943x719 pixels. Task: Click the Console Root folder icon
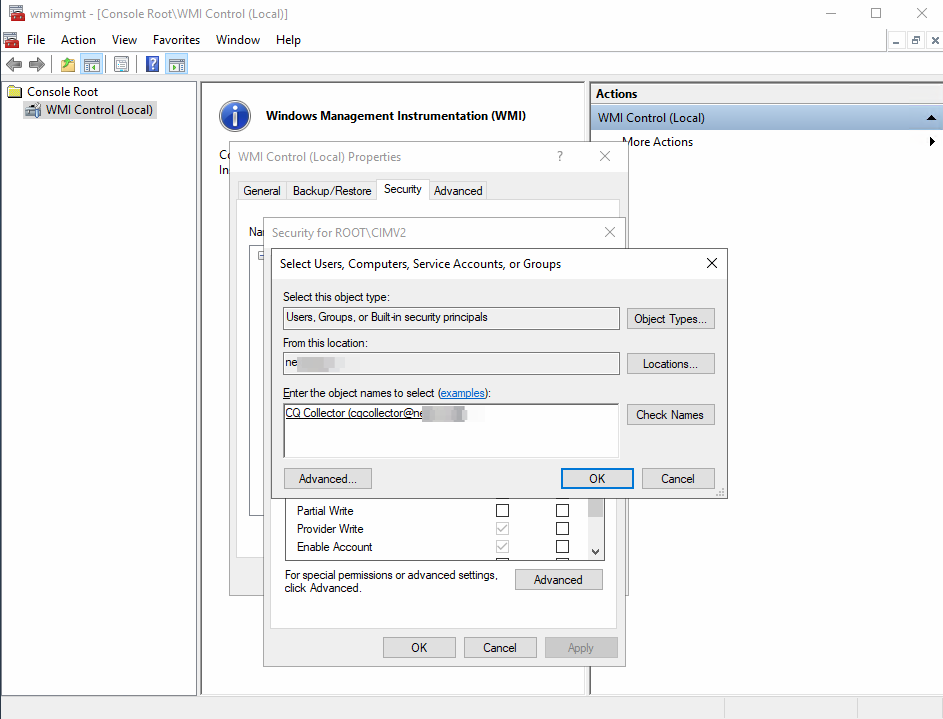pyautogui.click(x=14, y=91)
